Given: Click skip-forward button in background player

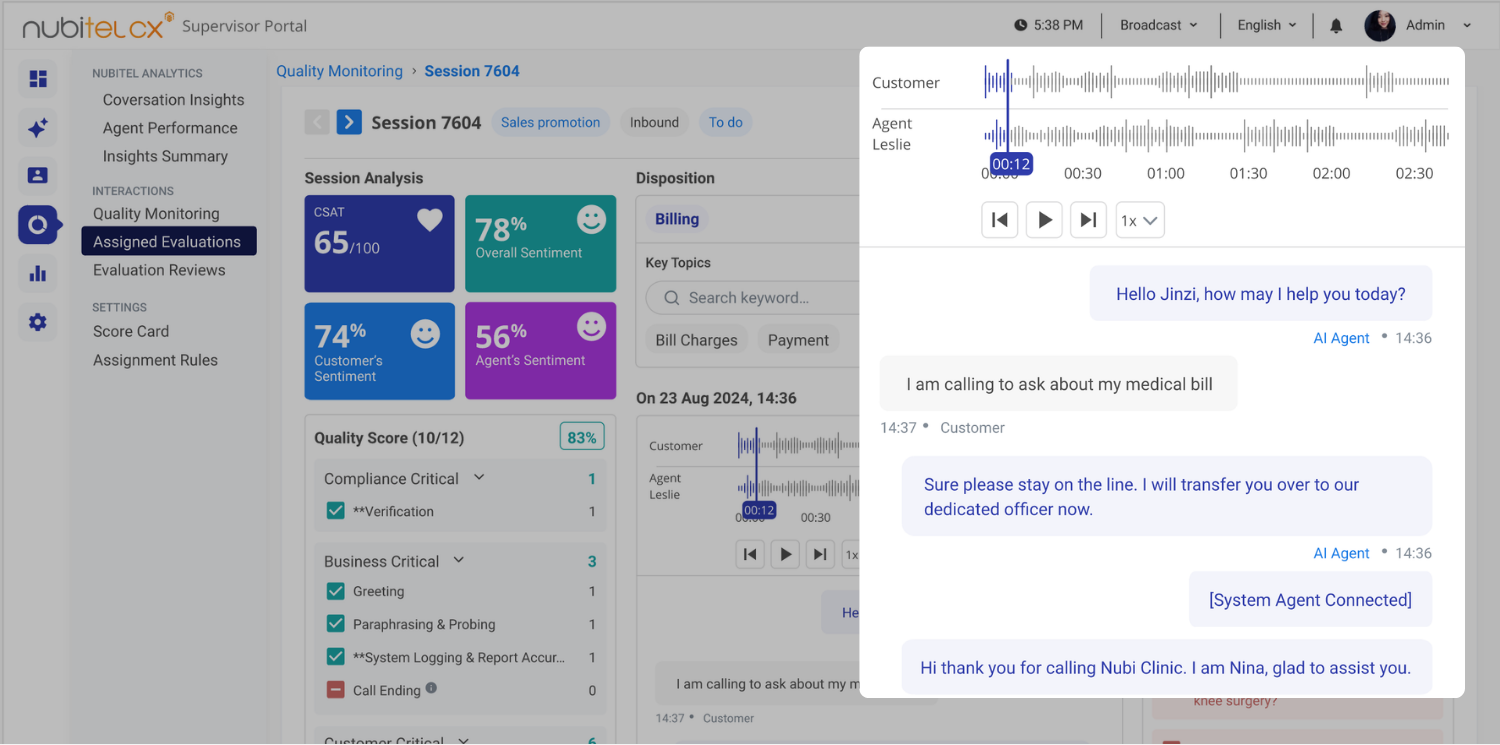Looking at the screenshot, I should (820, 554).
